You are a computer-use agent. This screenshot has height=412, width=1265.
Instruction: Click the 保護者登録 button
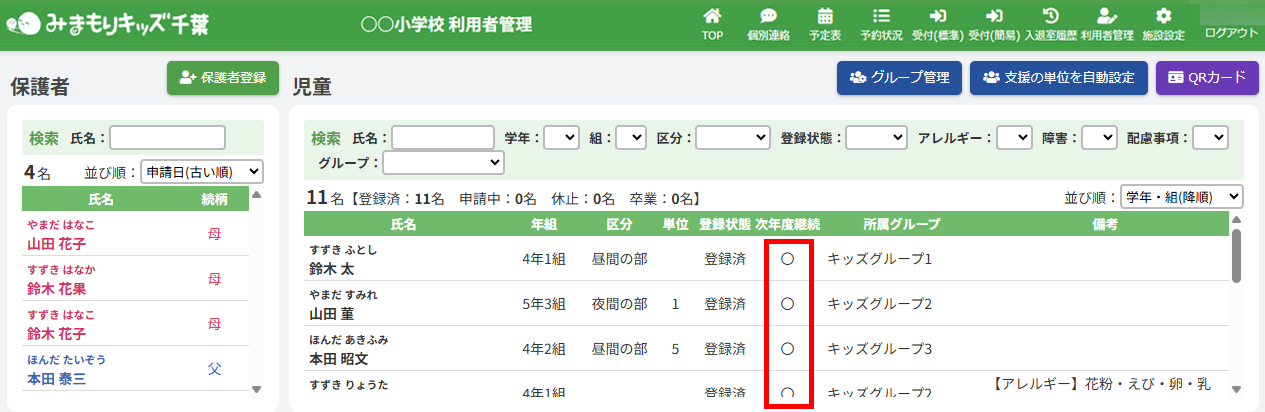223,78
